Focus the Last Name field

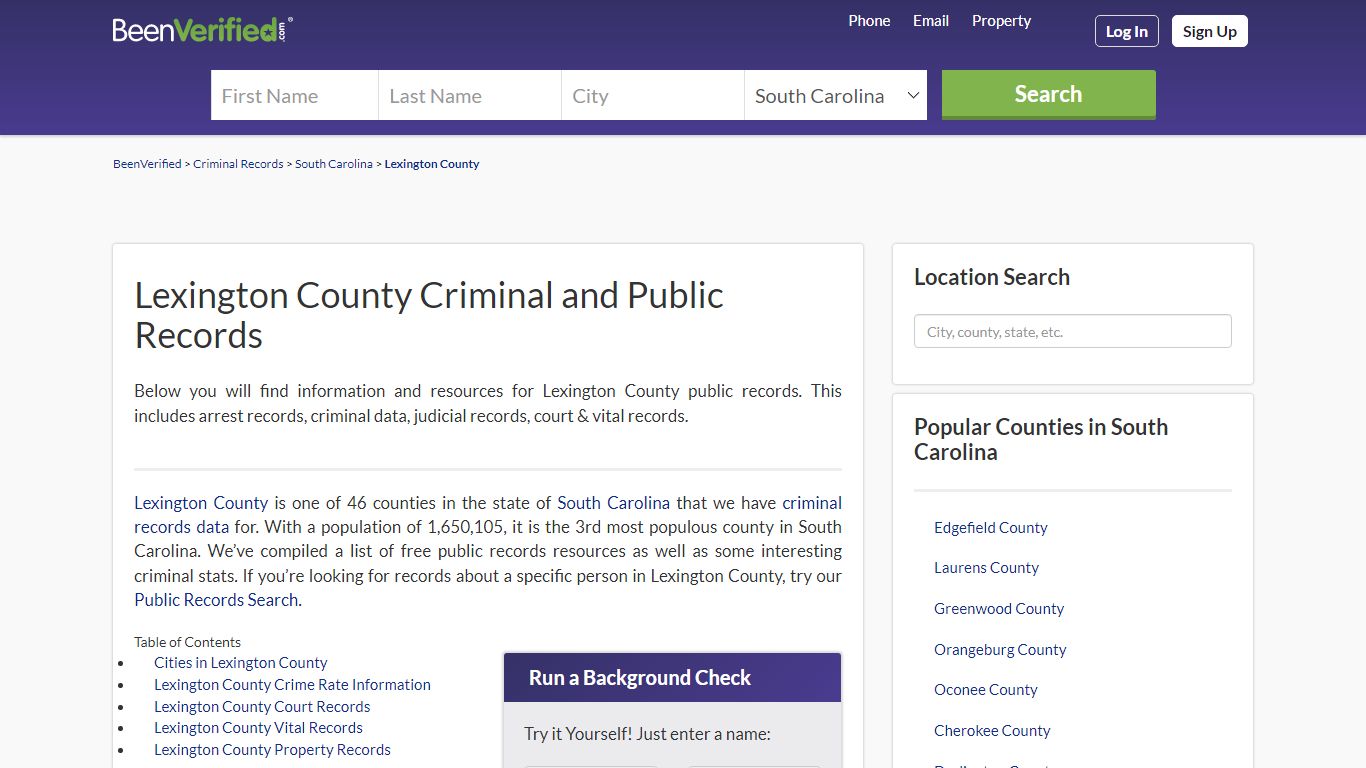[x=470, y=95]
